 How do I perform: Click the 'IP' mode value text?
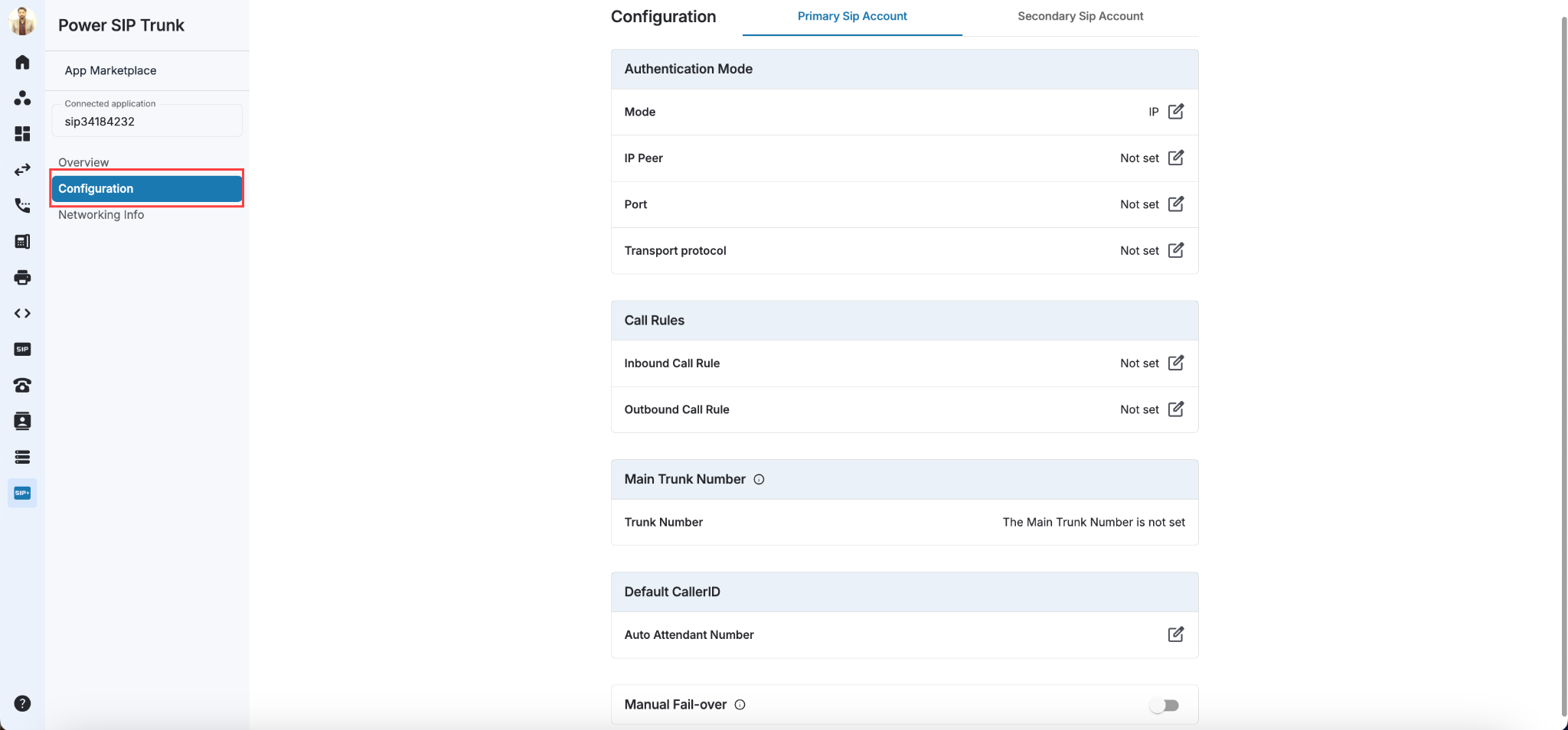click(1153, 112)
